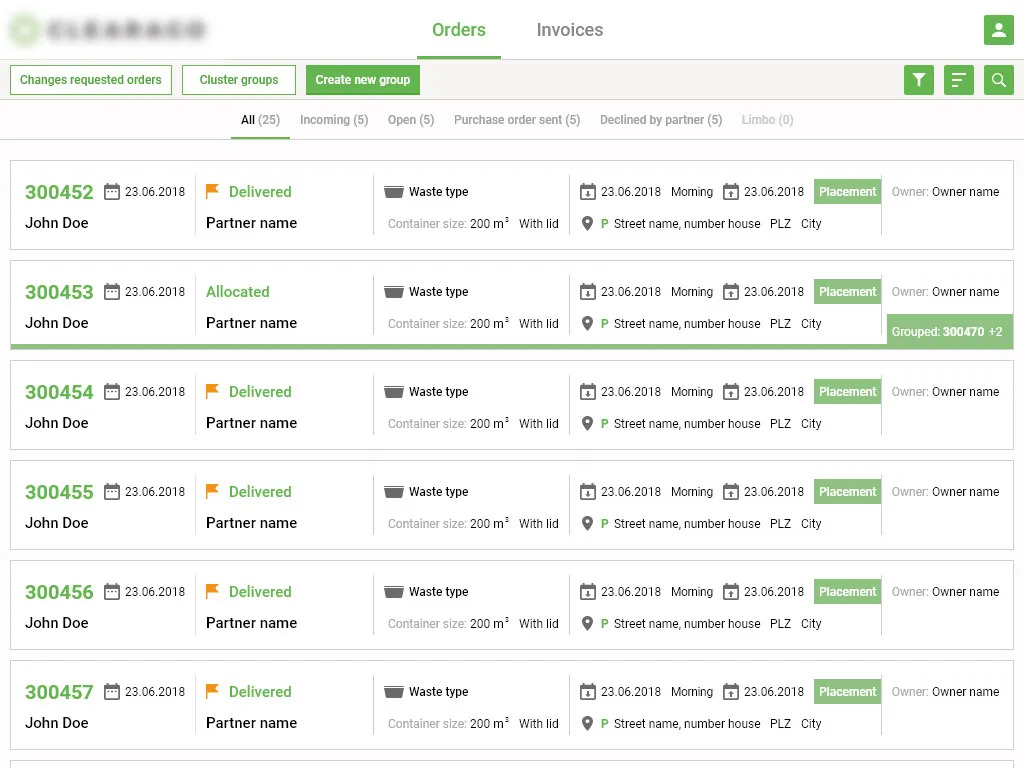The height and width of the screenshot is (768, 1024).
Task: Click the sort order icon
Action: (x=958, y=80)
